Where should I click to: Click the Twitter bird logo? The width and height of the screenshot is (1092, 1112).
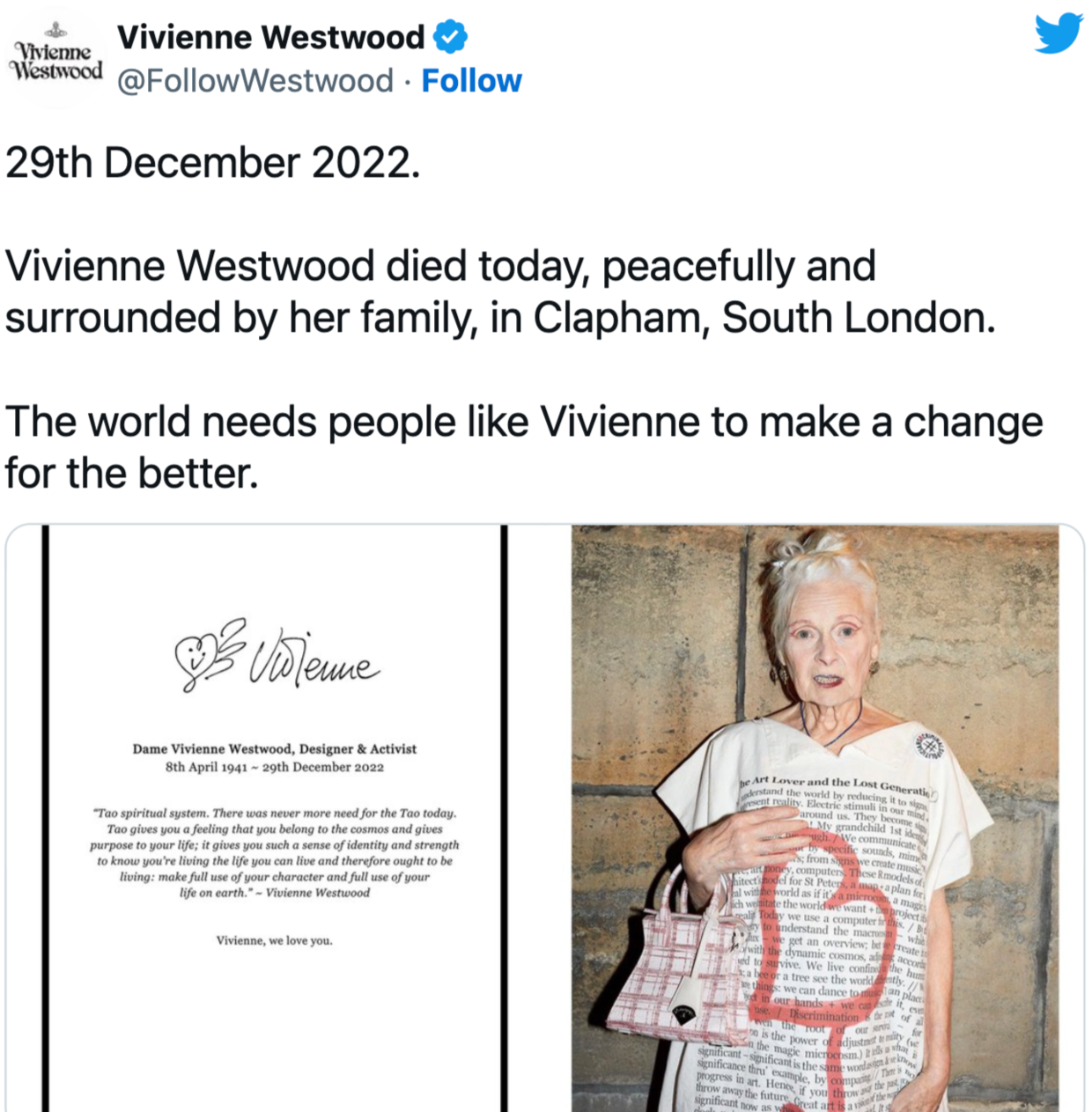click(x=1059, y=33)
